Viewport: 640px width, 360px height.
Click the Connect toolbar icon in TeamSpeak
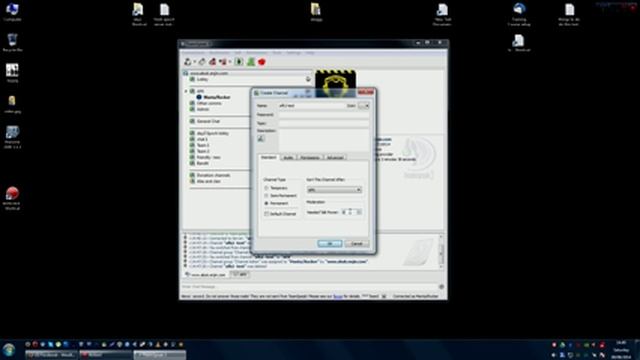pyautogui.click(x=187, y=62)
